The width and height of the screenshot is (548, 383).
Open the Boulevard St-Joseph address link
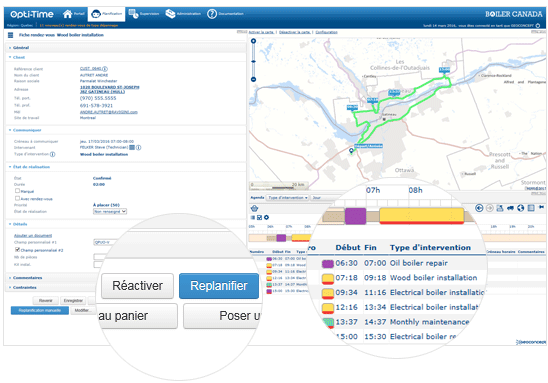click(109, 89)
